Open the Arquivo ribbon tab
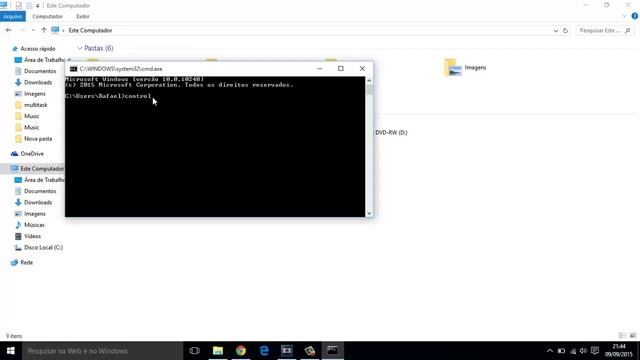The height and width of the screenshot is (360, 640). pyautogui.click(x=13, y=16)
